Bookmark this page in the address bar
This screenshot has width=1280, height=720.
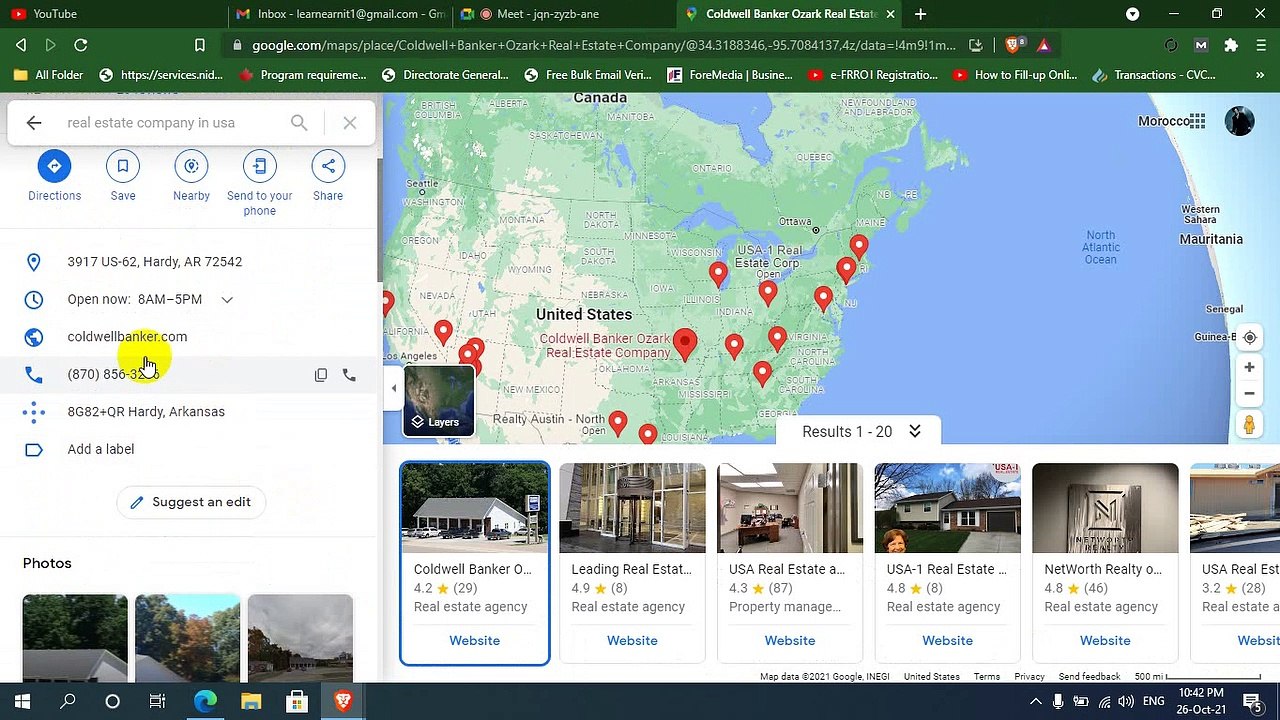coord(200,45)
